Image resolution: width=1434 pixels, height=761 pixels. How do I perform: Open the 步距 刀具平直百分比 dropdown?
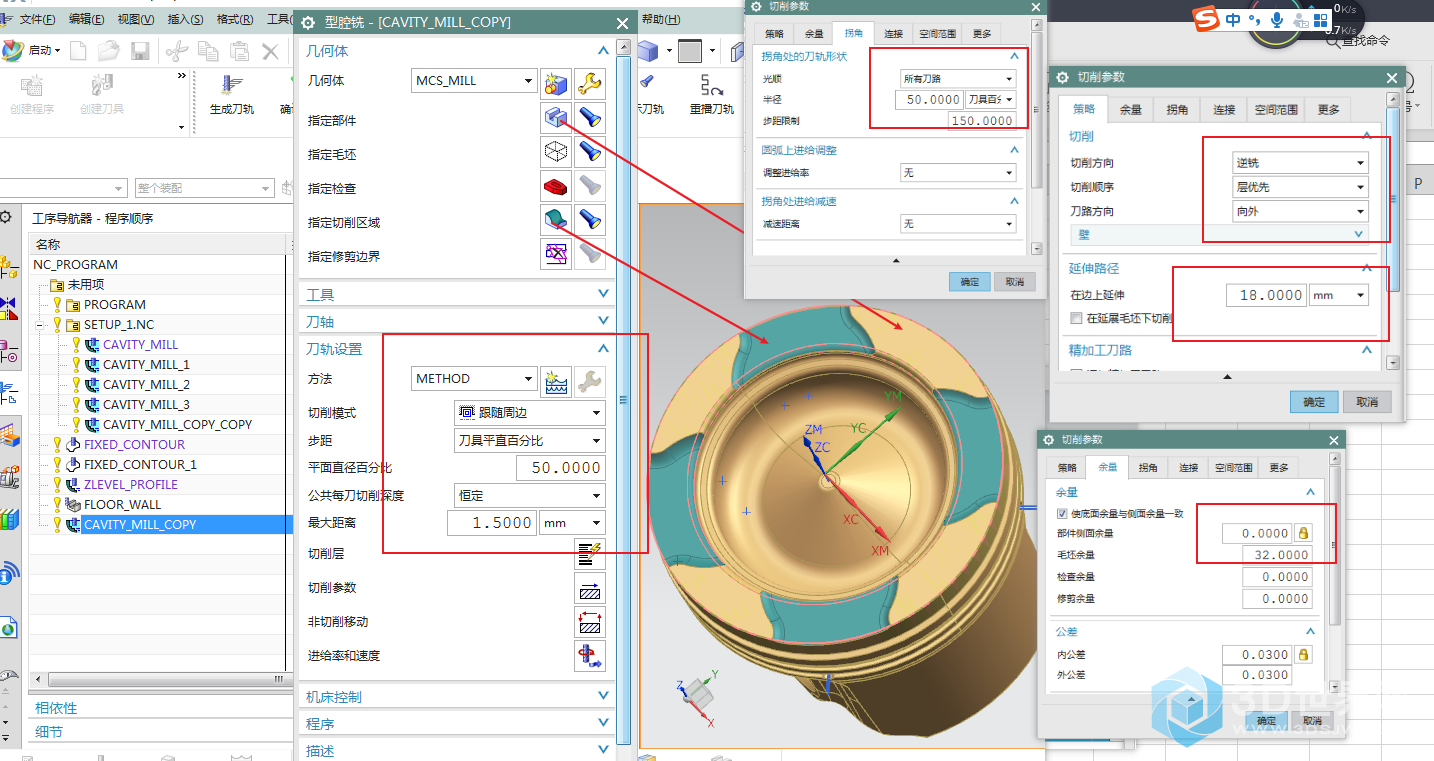tap(529, 440)
